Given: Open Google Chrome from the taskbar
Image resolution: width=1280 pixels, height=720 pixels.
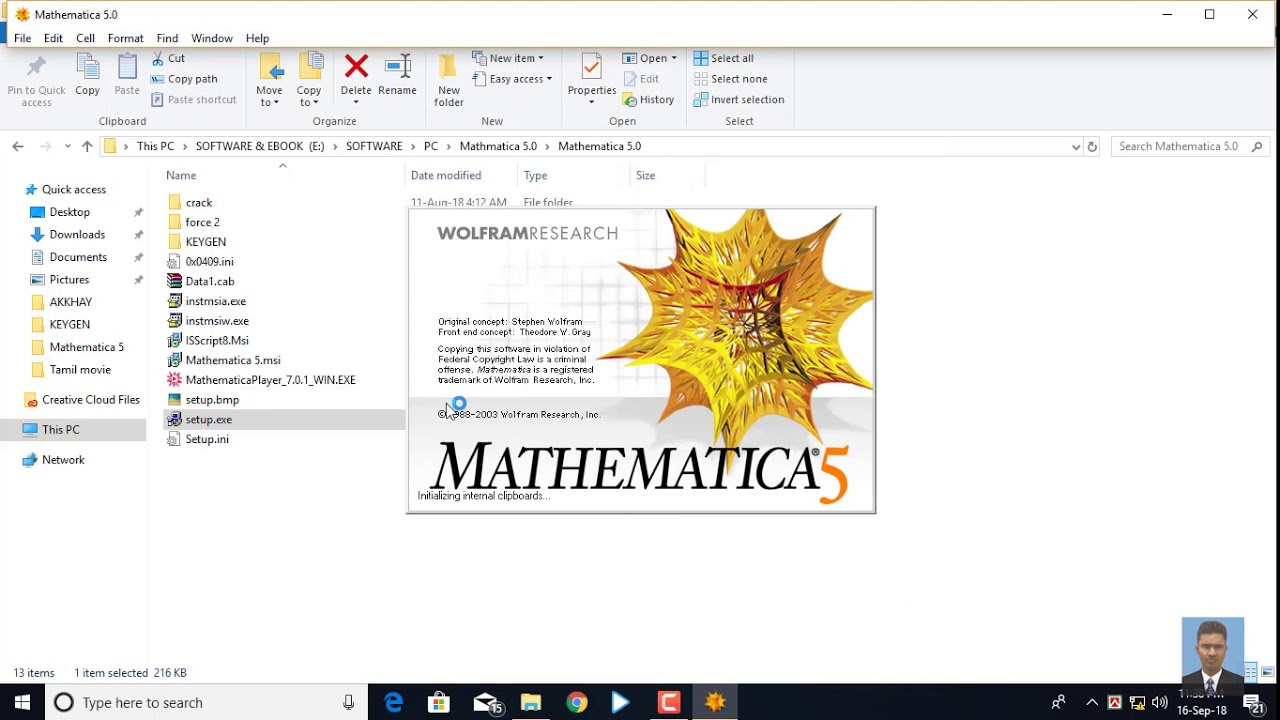Looking at the screenshot, I should click(x=577, y=703).
